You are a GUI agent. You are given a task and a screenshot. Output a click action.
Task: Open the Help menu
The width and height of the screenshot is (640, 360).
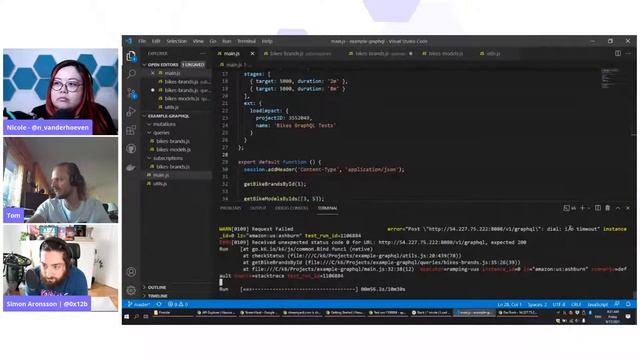267,41
